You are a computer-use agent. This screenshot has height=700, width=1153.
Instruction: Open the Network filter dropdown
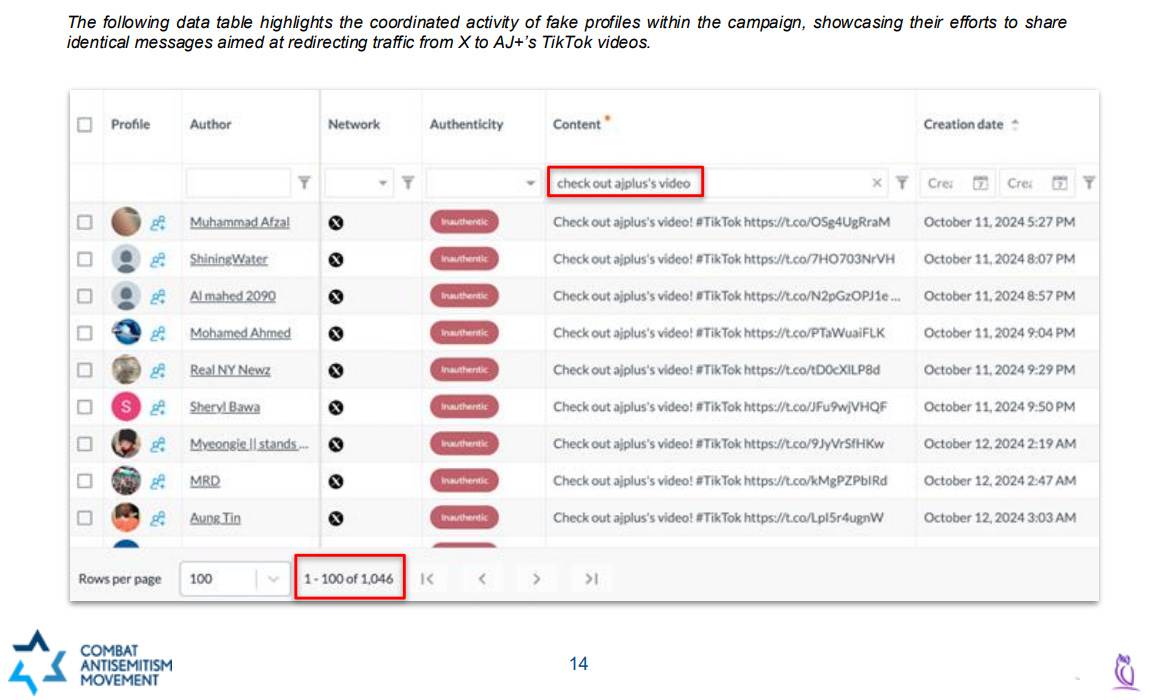pyautogui.click(x=359, y=182)
